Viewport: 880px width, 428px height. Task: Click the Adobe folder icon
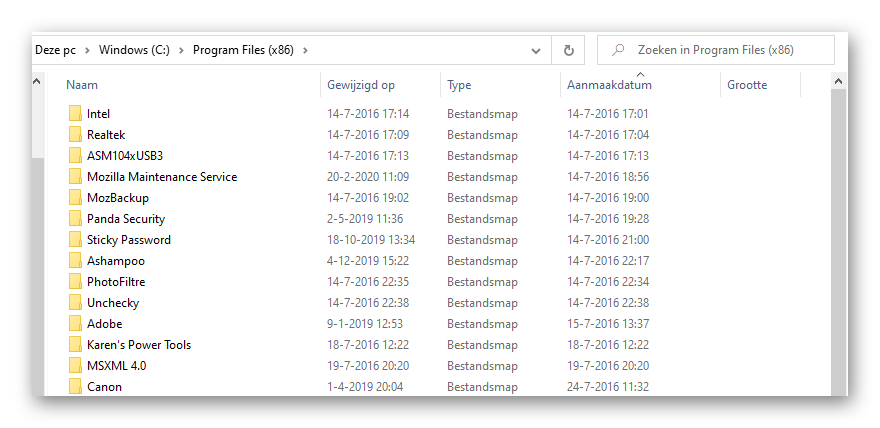(75, 324)
